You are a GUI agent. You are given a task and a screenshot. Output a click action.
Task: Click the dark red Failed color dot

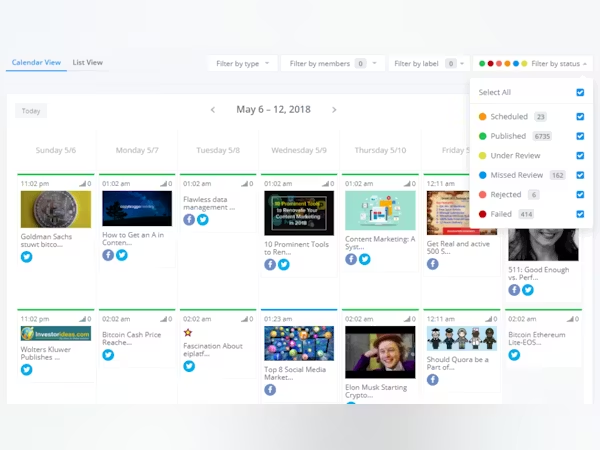tap(483, 214)
